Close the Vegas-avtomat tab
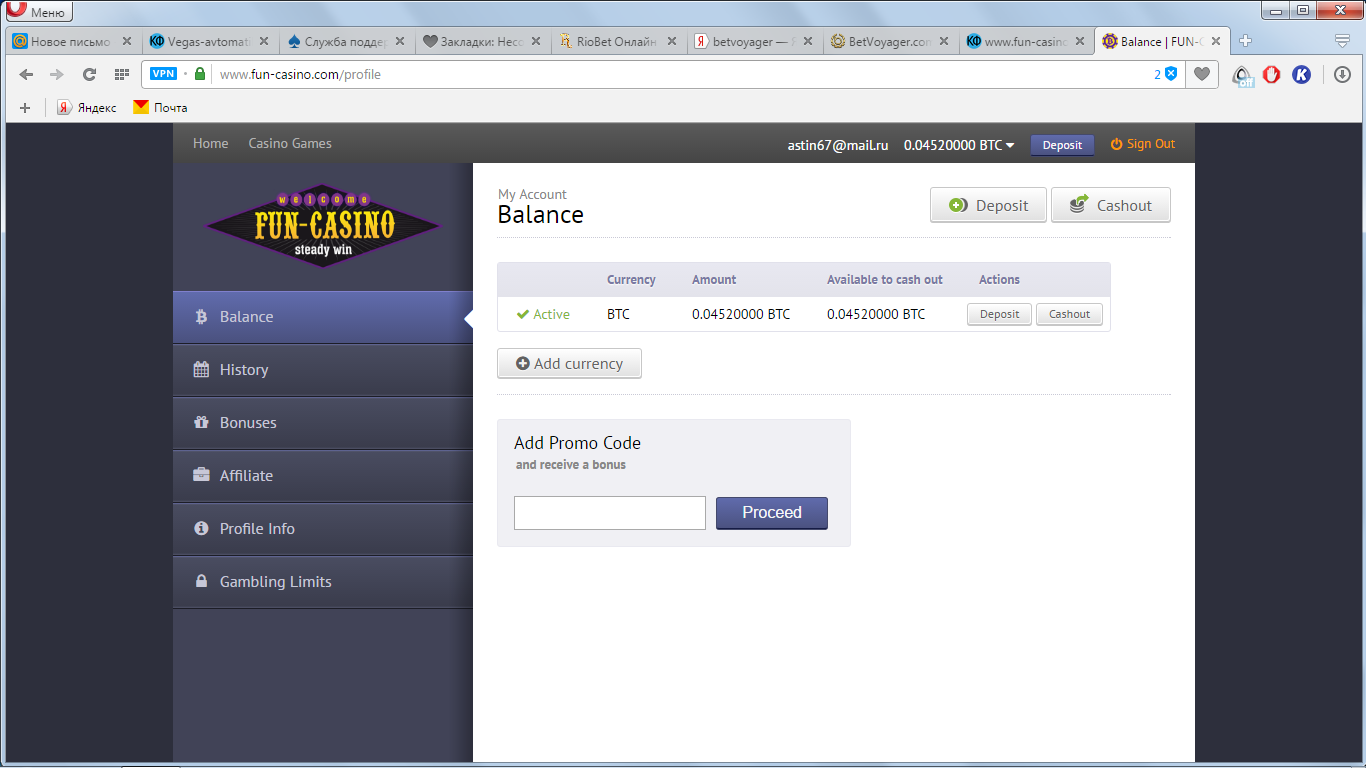Image resolution: width=1366 pixels, height=768 pixels. [263, 42]
